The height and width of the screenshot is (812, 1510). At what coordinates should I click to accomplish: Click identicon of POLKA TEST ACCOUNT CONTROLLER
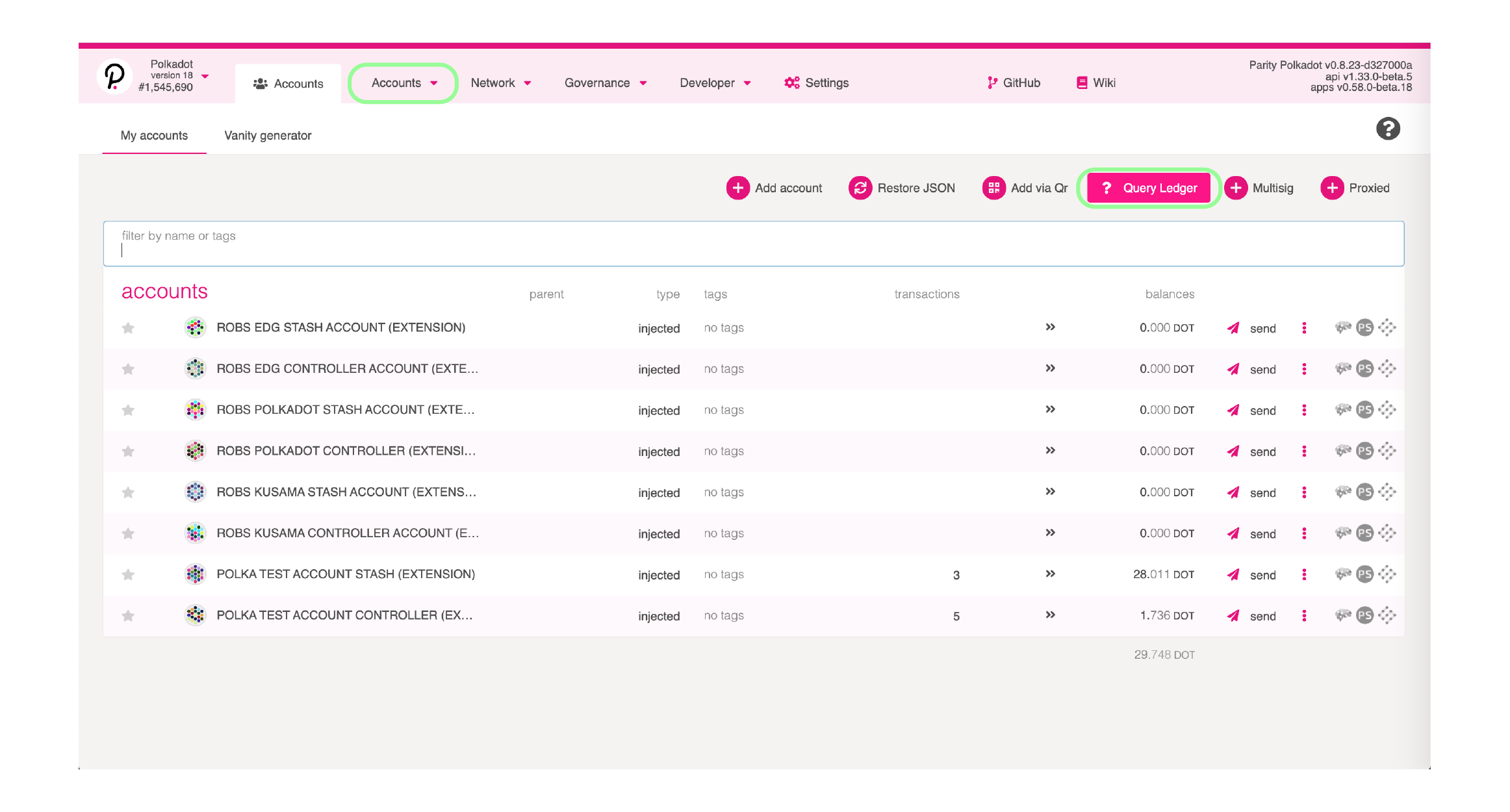195,615
